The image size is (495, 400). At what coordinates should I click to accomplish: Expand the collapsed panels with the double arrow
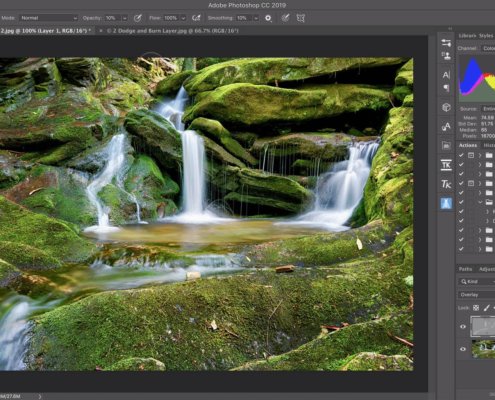point(450,29)
